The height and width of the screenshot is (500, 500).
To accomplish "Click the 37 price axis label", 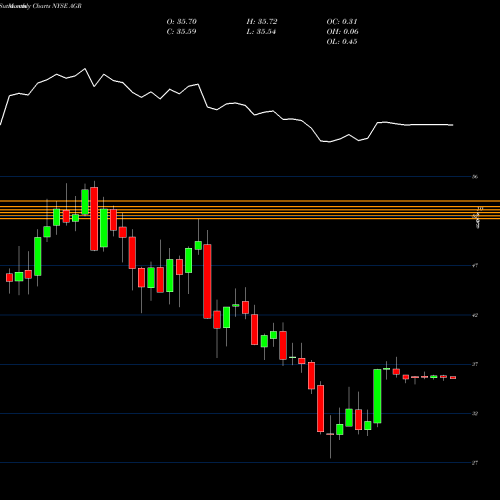I will [x=475, y=364].
